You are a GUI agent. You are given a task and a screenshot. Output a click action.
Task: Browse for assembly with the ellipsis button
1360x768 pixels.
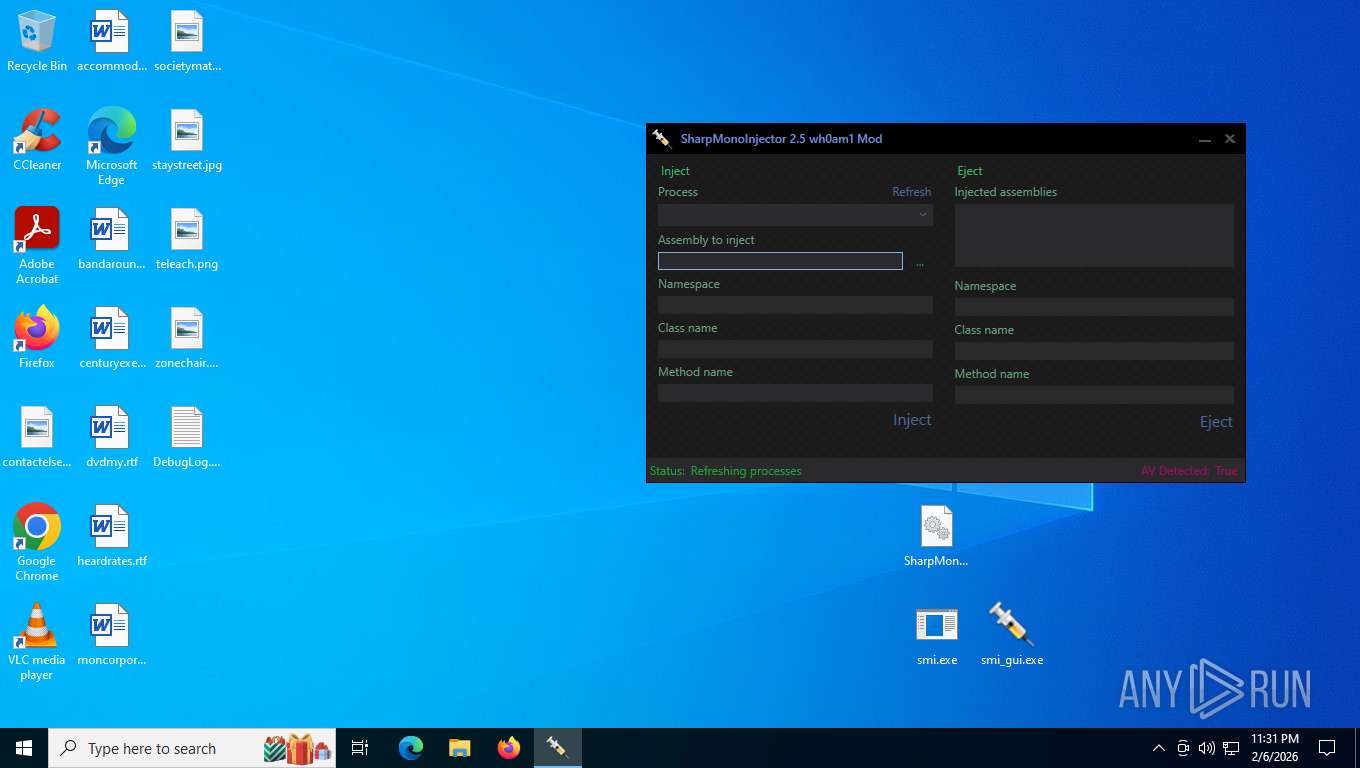tap(920, 262)
